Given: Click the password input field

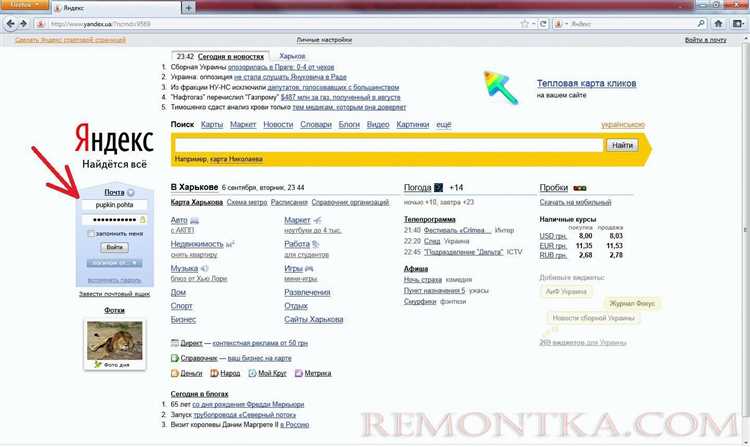Looking at the screenshot, I should (114, 220).
